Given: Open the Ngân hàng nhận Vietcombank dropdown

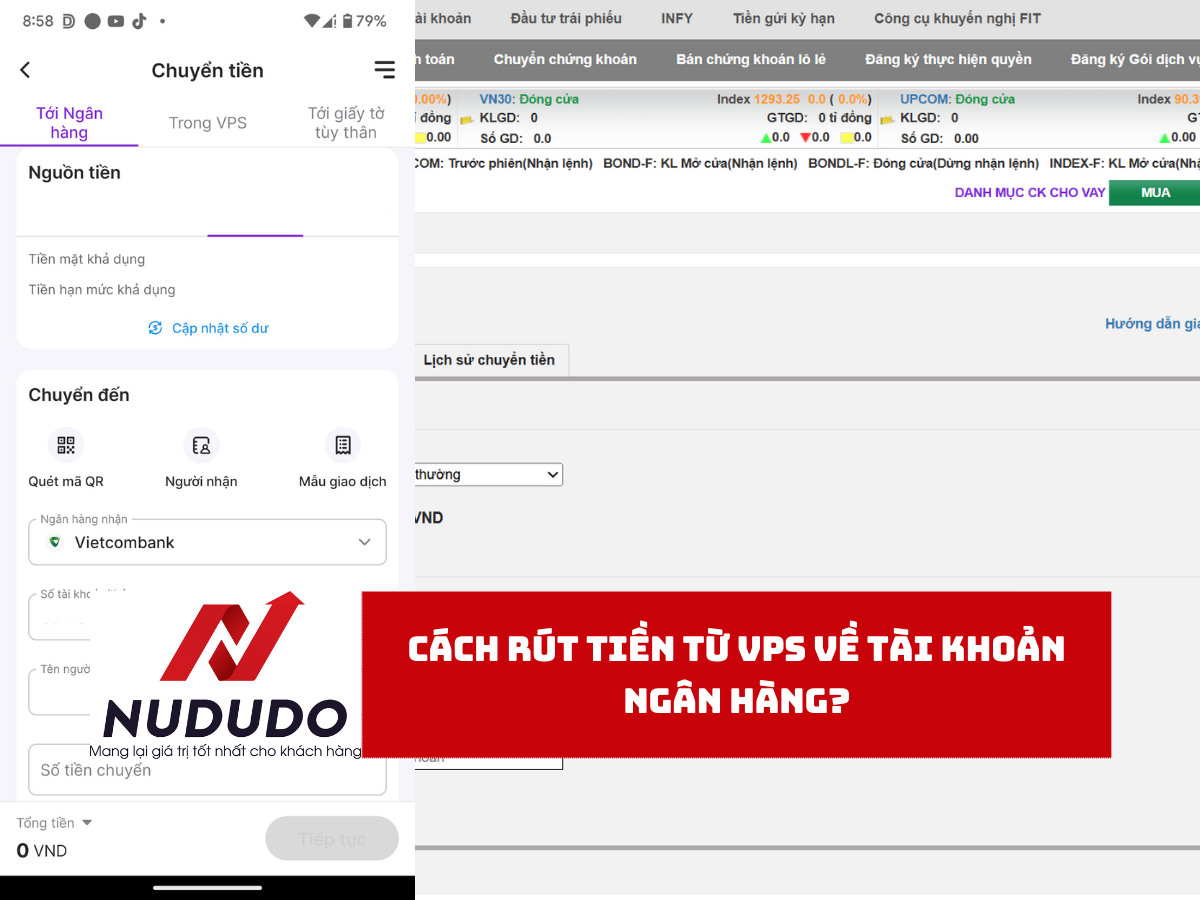Looking at the screenshot, I should coord(207,542).
